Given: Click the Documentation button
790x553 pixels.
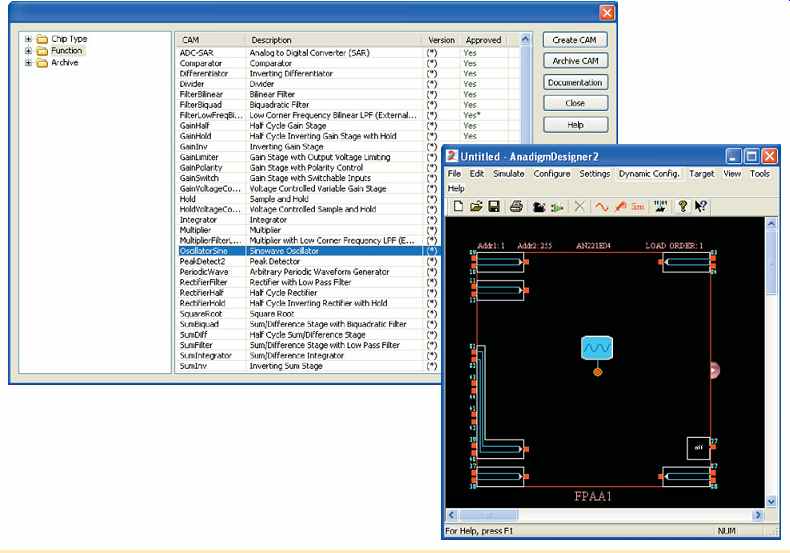Looking at the screenshot, I should click(x=575, y=82).
